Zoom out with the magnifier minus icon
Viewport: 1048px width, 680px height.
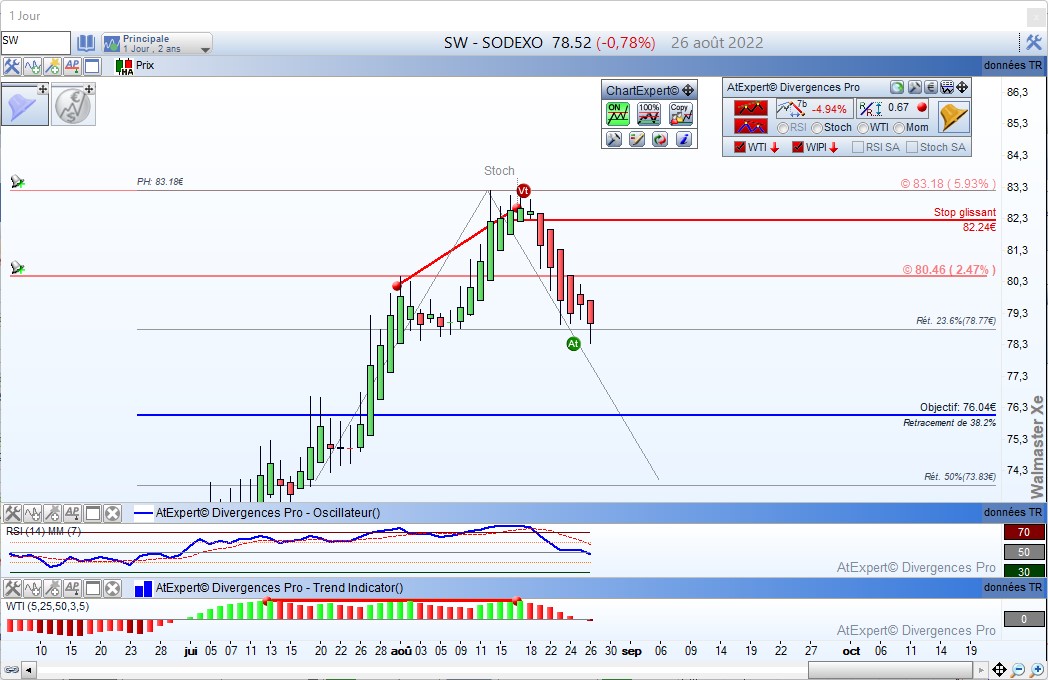click(1018, 669)
